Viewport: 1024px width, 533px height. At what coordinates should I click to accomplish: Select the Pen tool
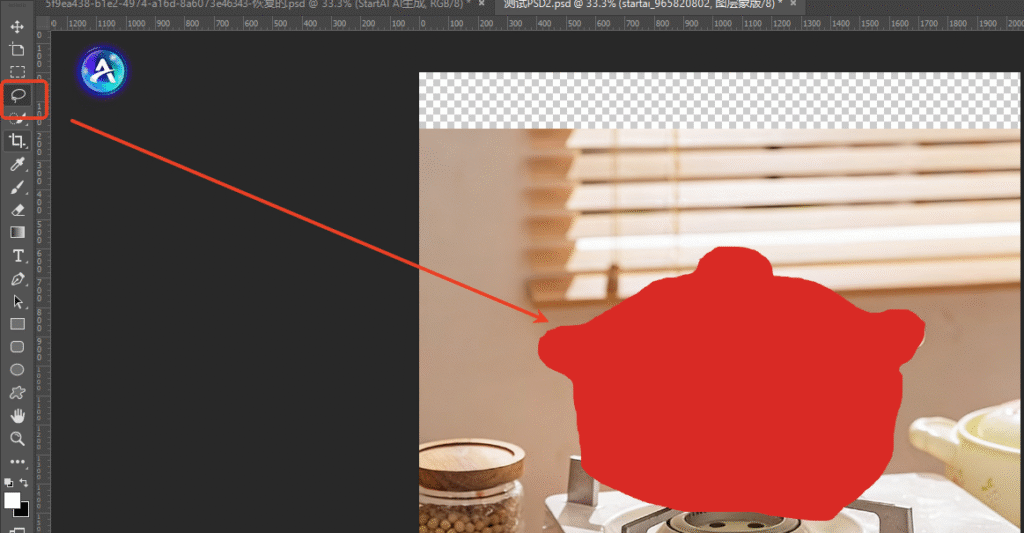tap(17, 279)
